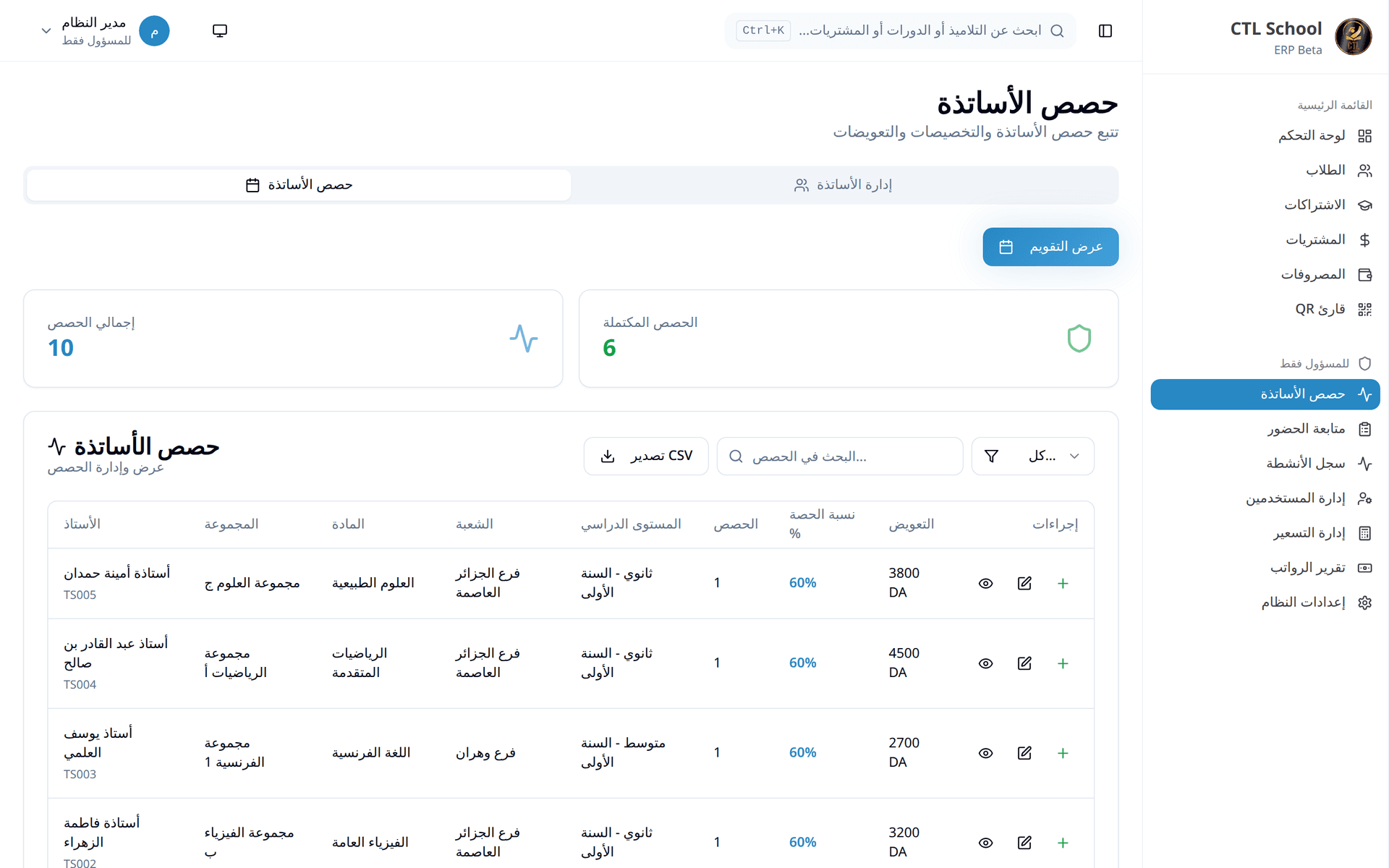
Task: Edit the French language session row
Action: 1024,753
